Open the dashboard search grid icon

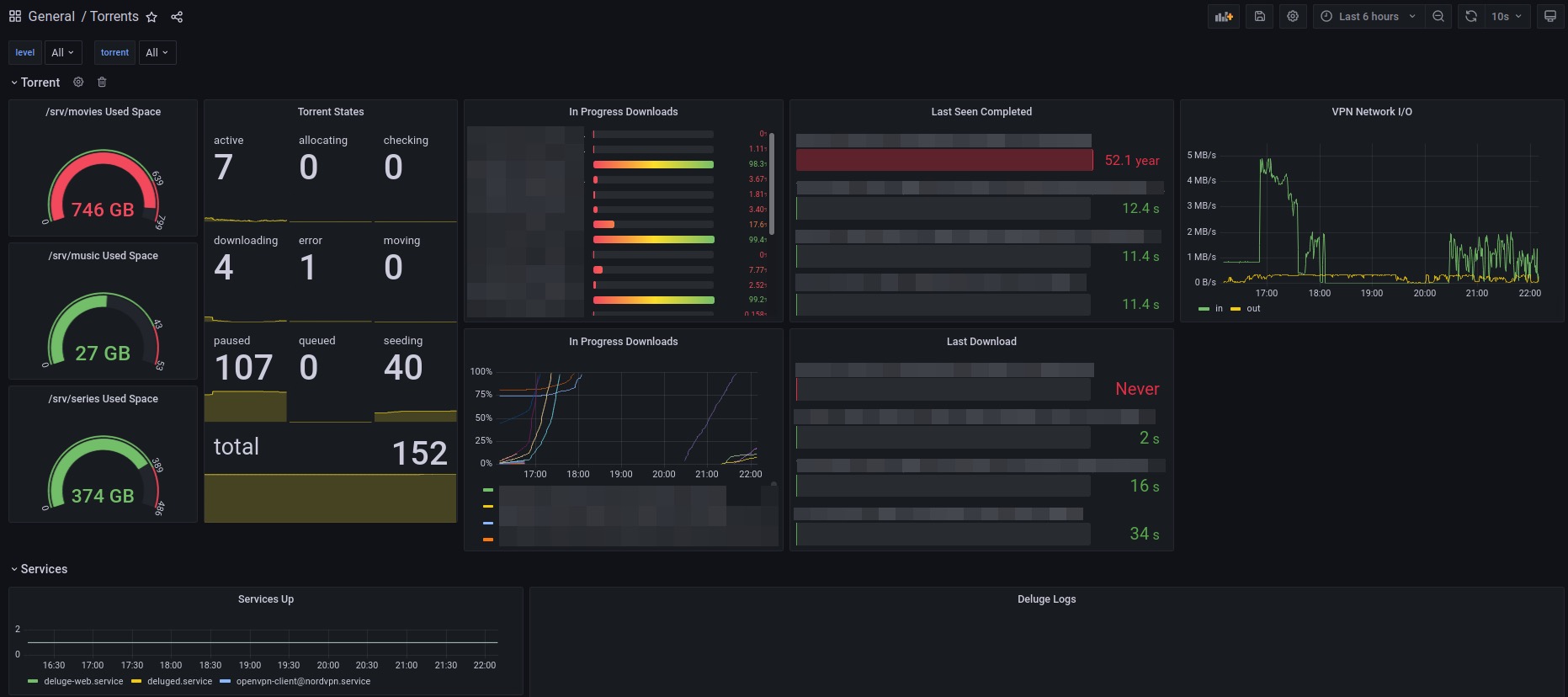point(15,16)
